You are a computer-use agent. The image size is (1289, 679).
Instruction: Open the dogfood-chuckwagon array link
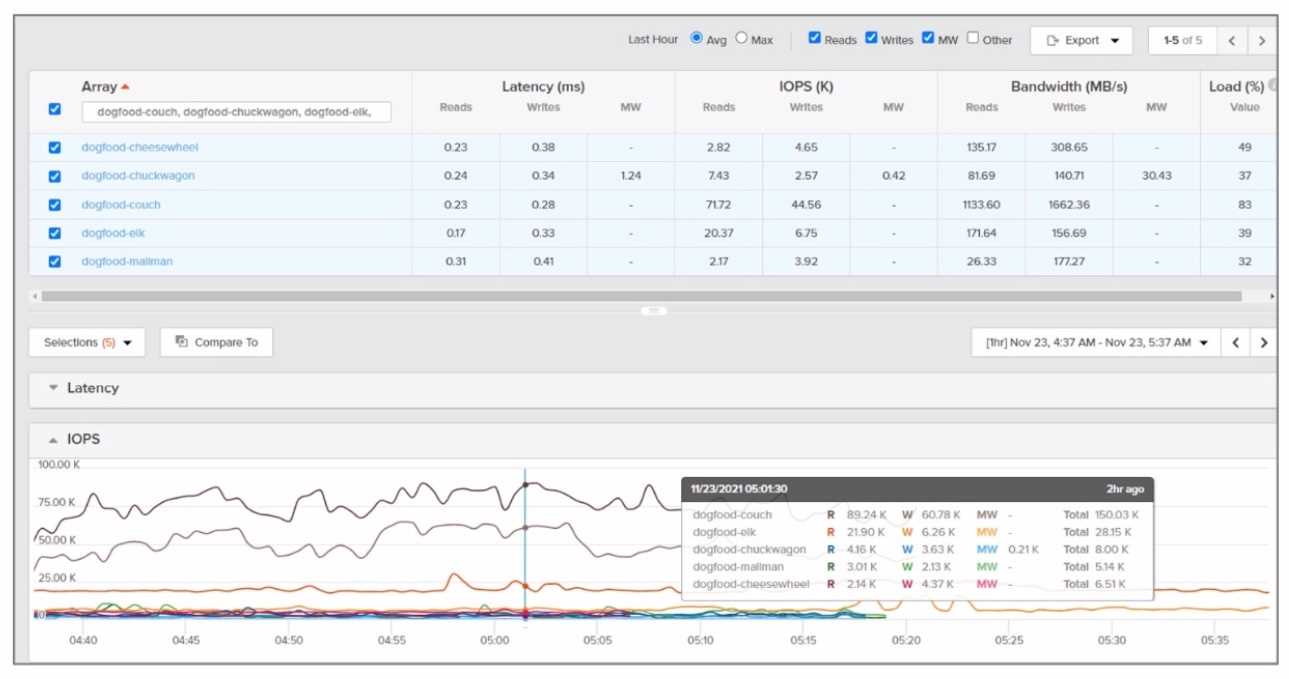click(x=138, y=176)
